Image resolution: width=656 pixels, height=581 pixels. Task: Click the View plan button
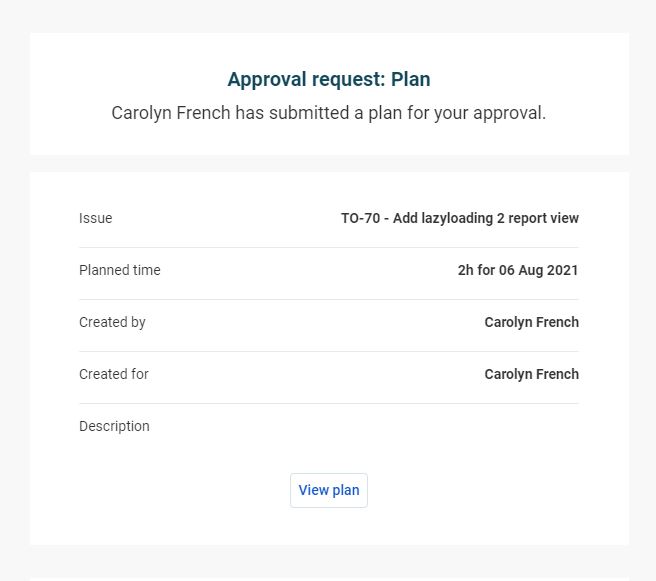click(328, 490)
